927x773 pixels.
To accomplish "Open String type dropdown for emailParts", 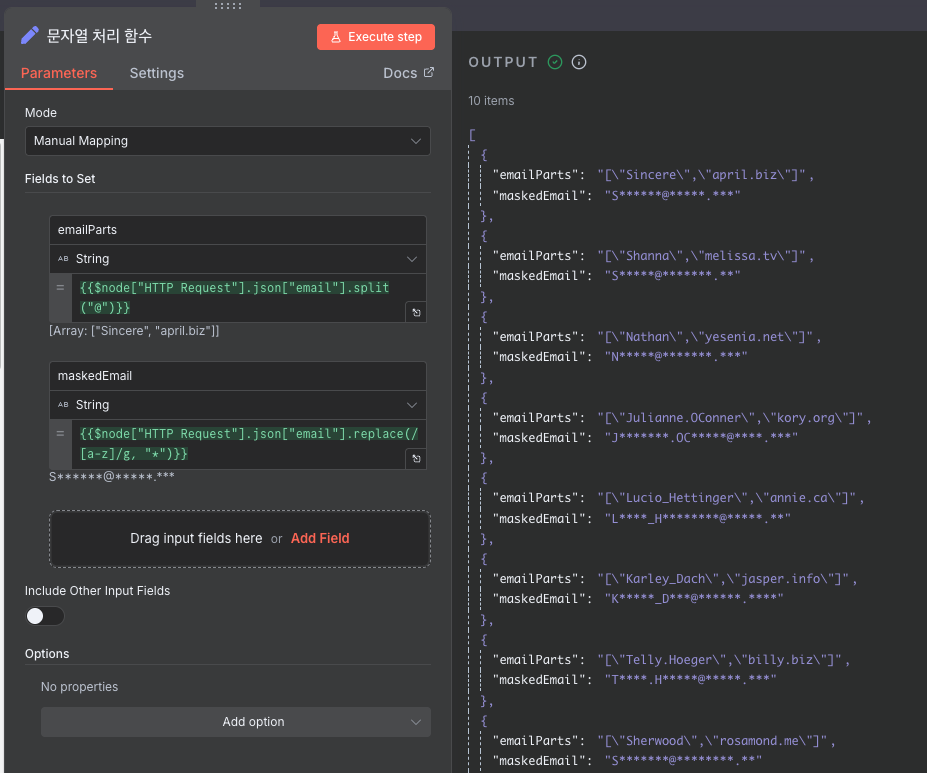I will tap(238, 259).
